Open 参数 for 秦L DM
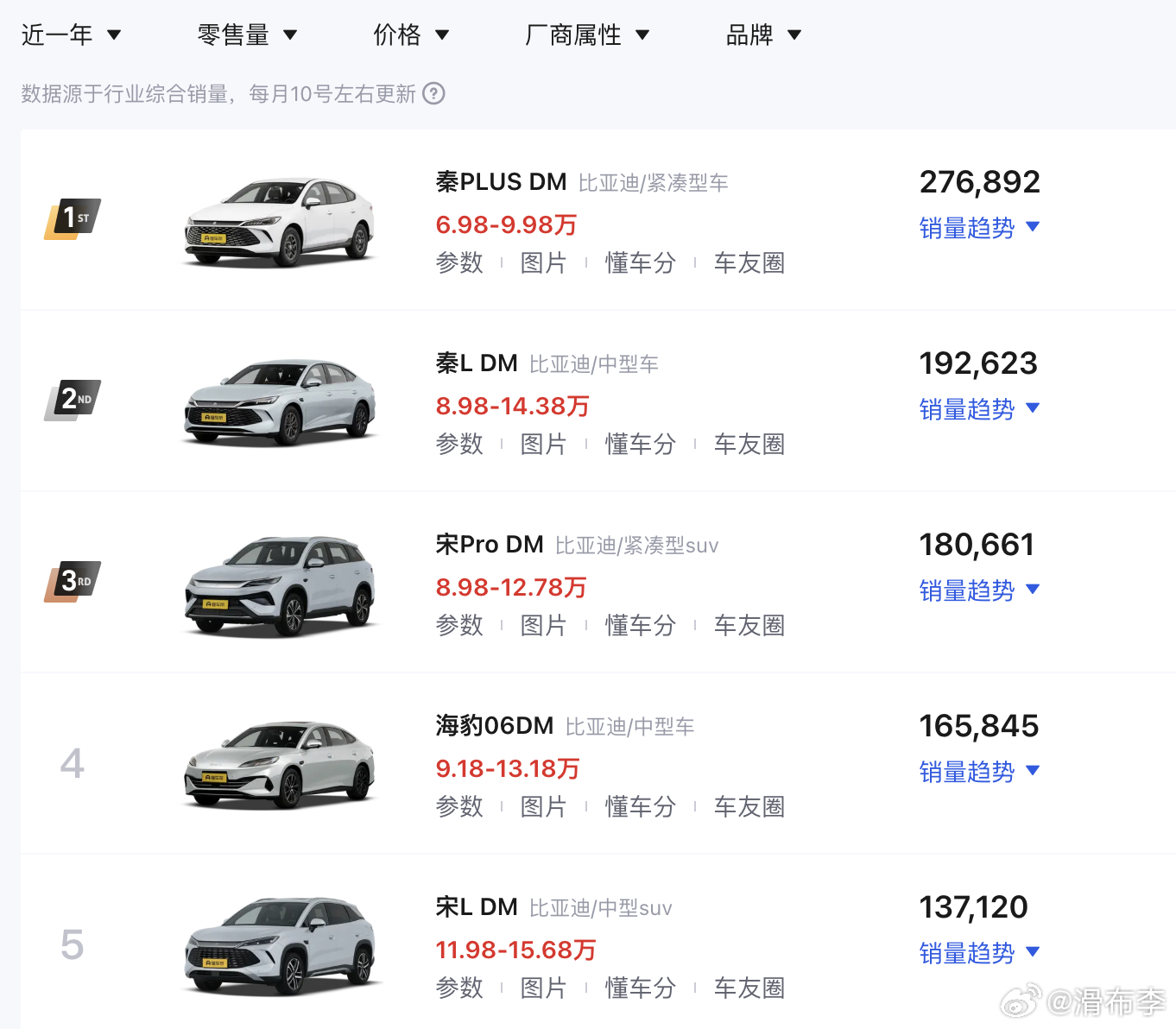The image size is (1176, 1029). pos(459,445)
